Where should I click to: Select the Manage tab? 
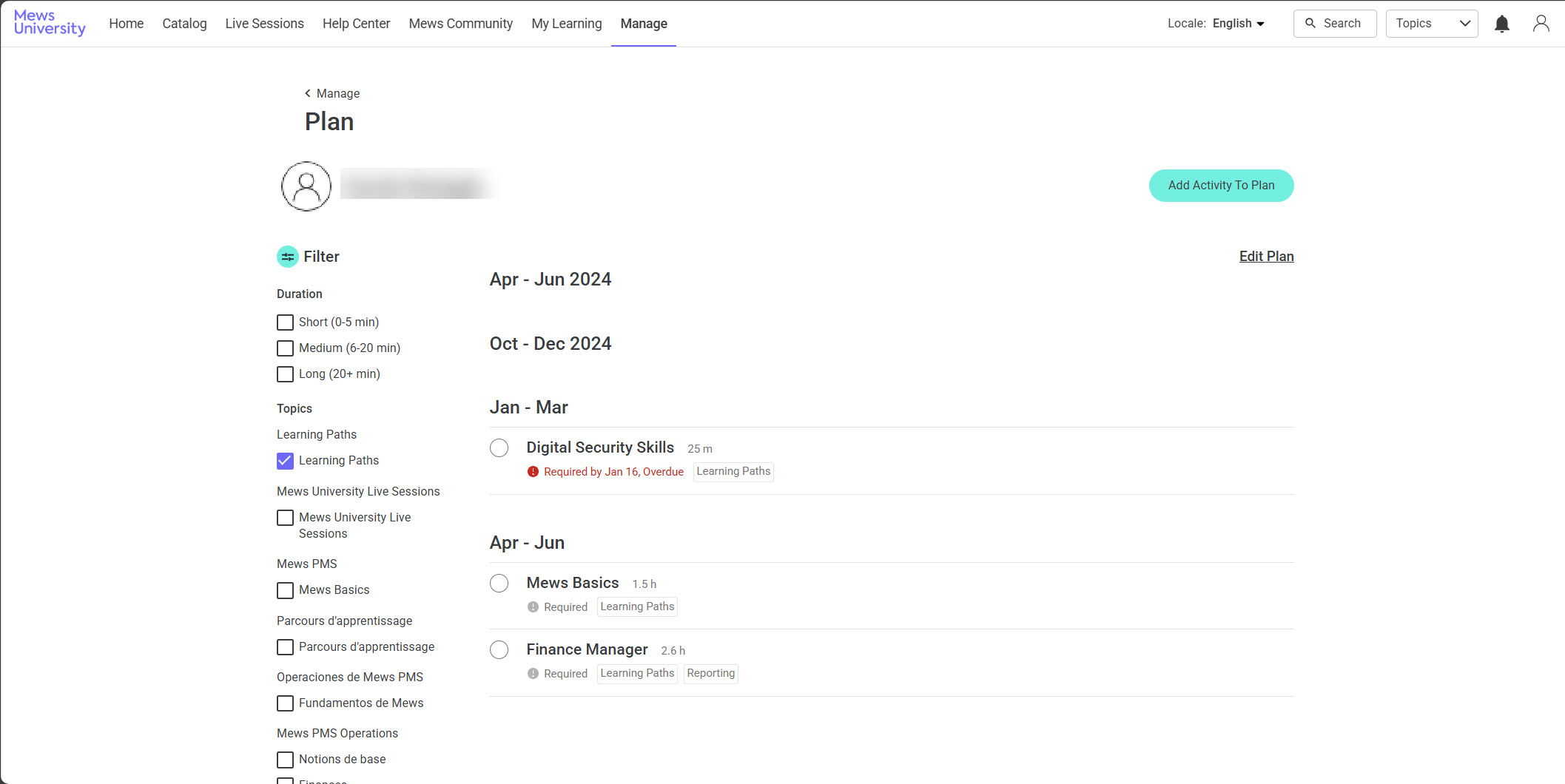644,24
